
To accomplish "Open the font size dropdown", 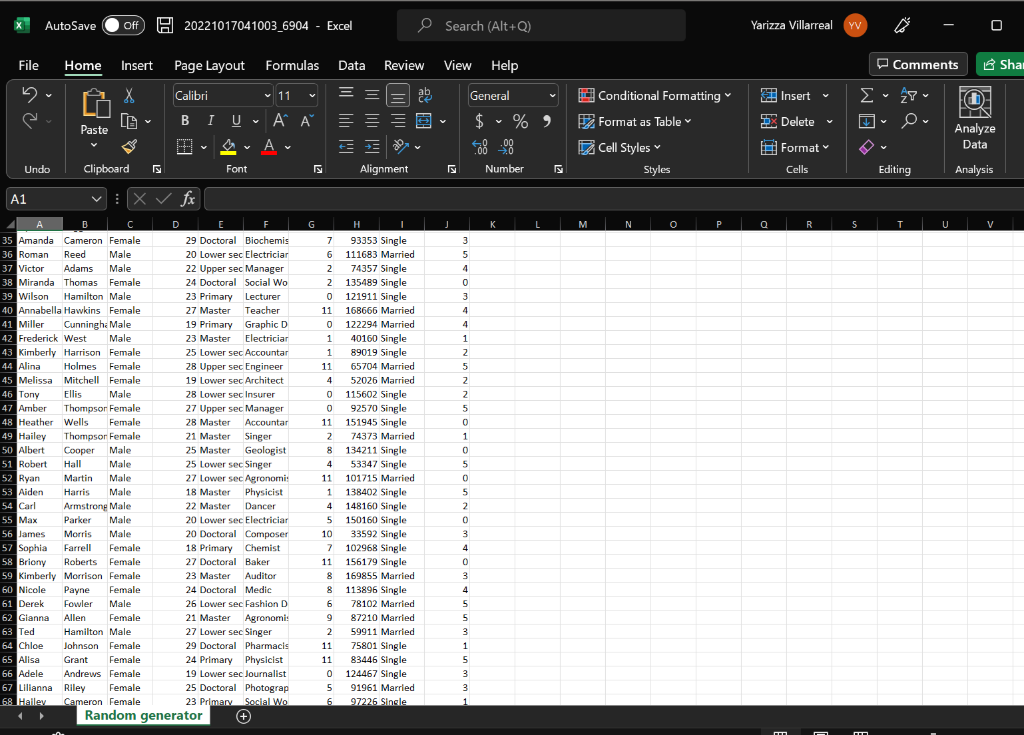I will click(x=312, y=95).
